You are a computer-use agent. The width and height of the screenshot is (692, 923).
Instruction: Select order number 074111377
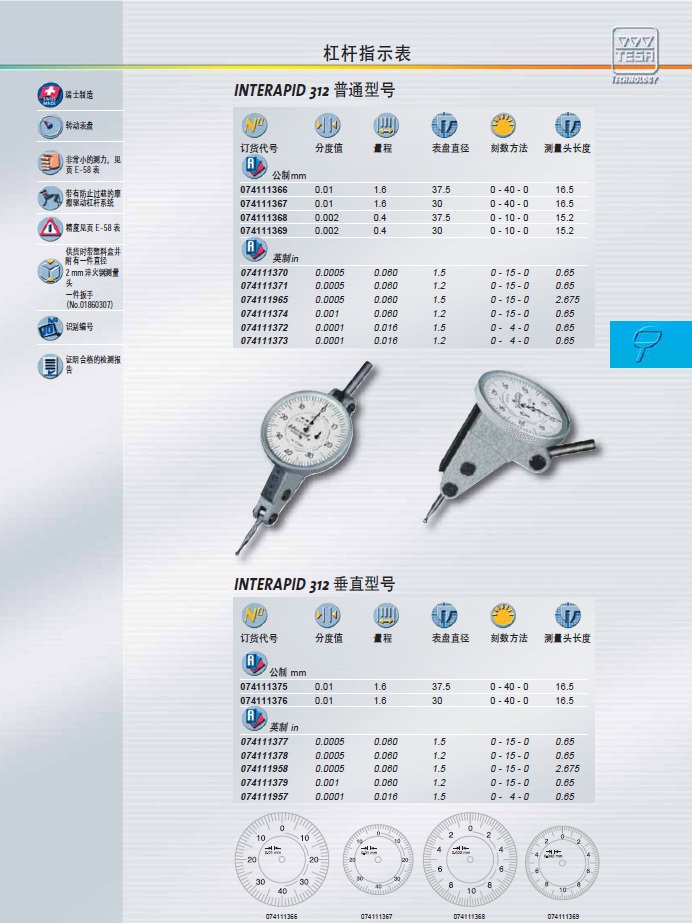tap(264, 742)
